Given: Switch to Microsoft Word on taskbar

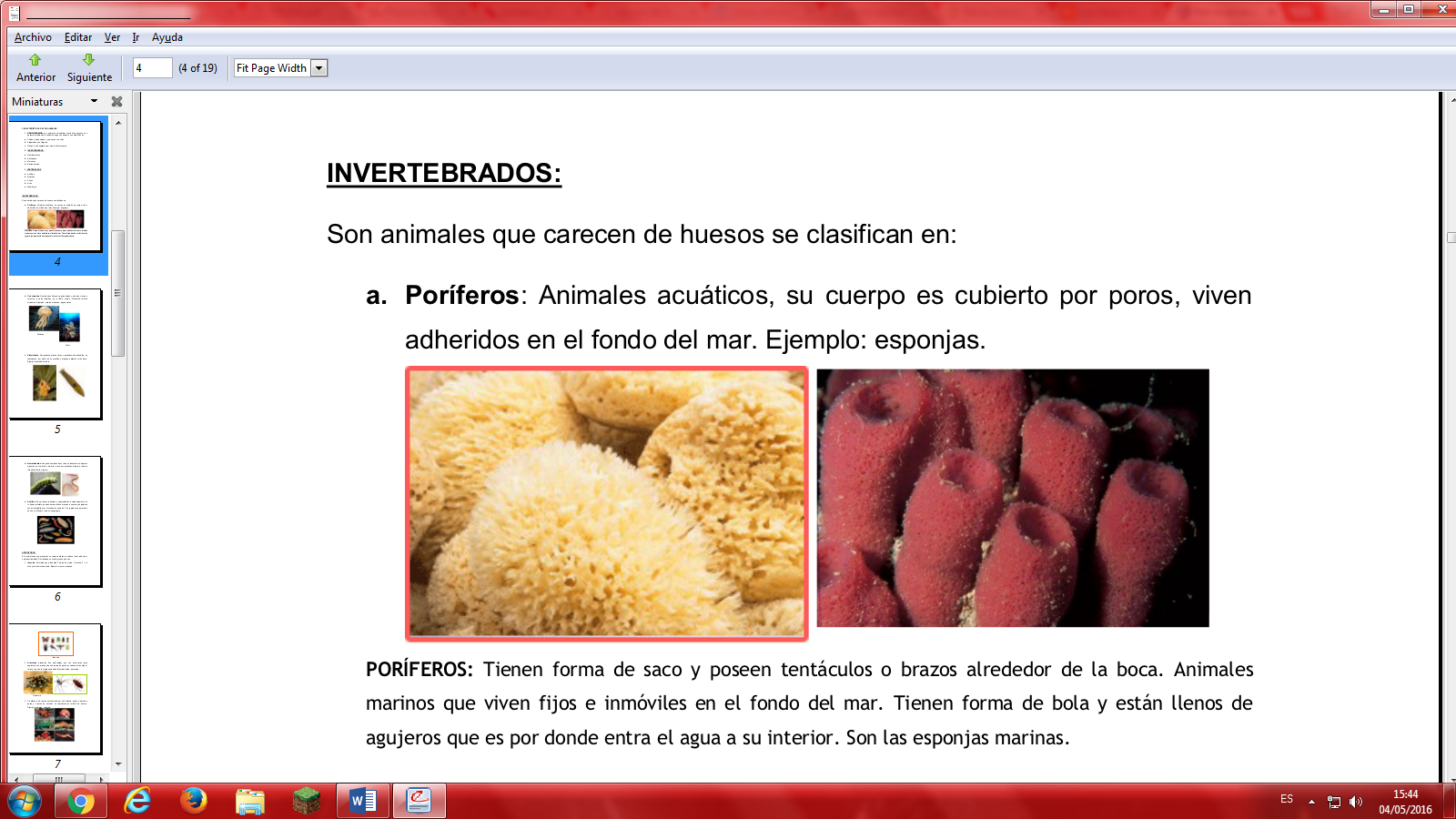Looking at the screenshot, I should click(363, 802).
